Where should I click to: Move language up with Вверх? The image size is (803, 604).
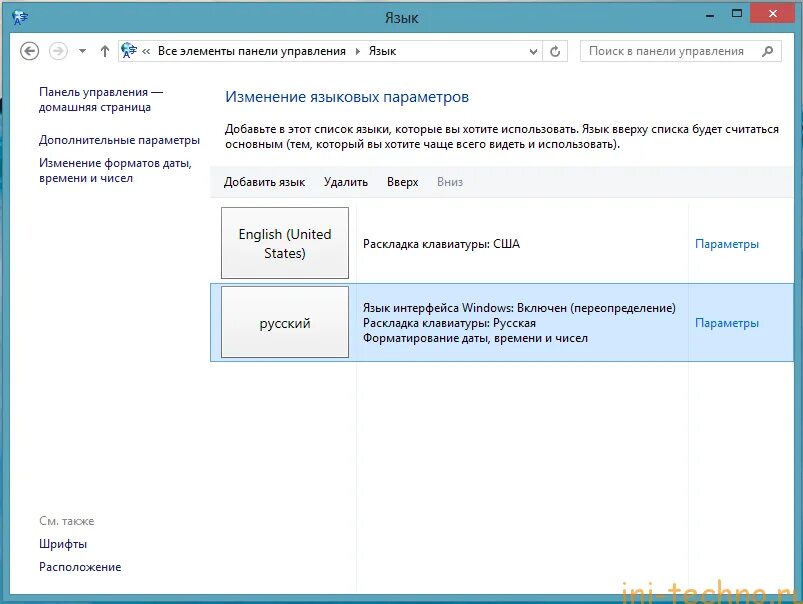click(x=403, y=182)
